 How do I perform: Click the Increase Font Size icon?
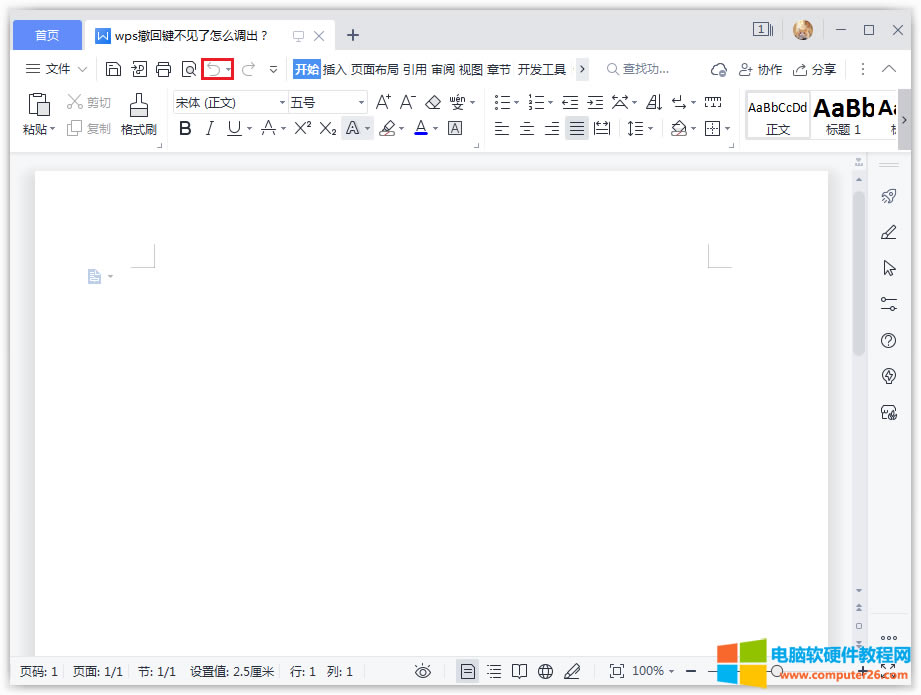[x=383, y=102]
